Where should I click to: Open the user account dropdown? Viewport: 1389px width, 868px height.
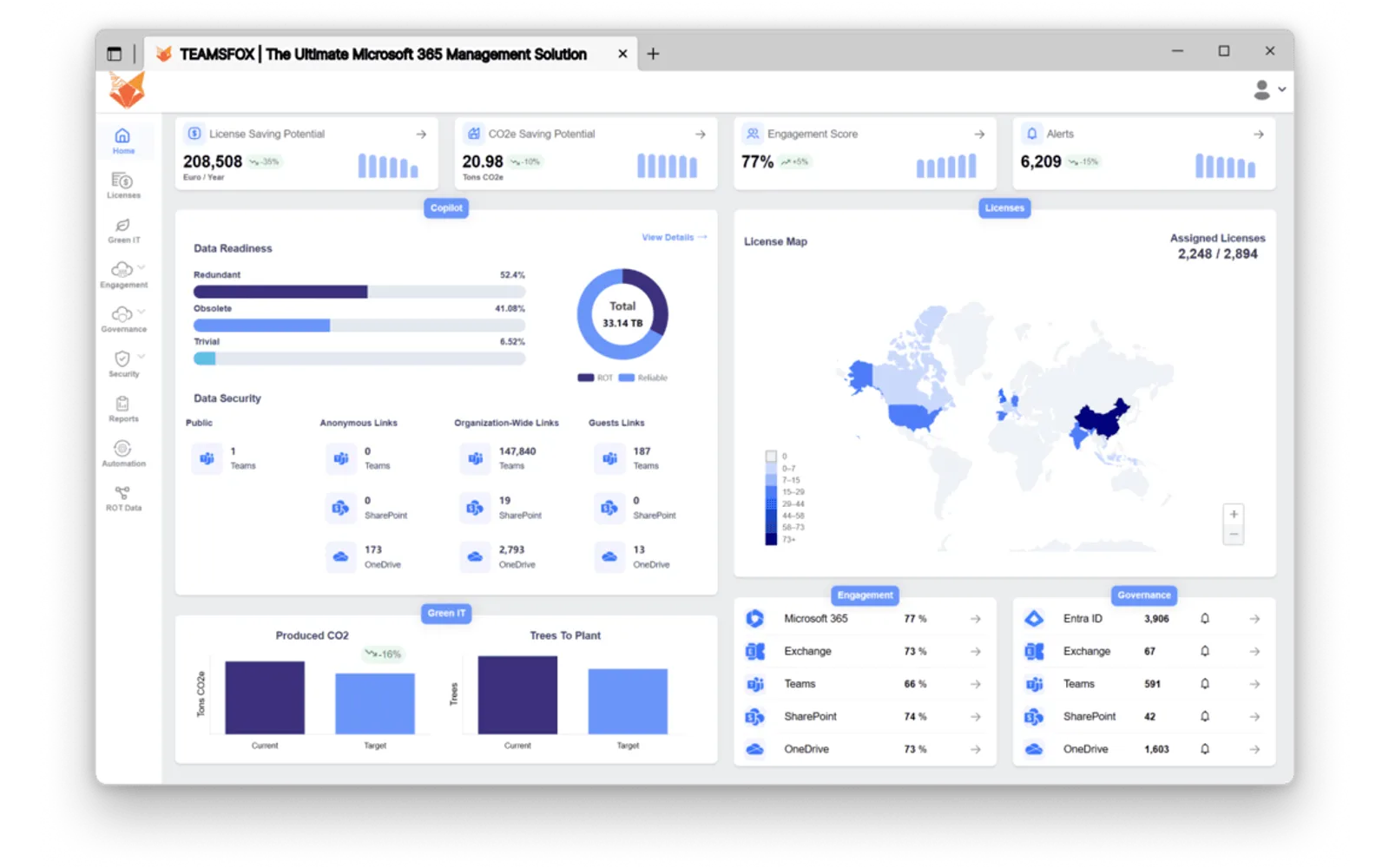(1269, 89)
